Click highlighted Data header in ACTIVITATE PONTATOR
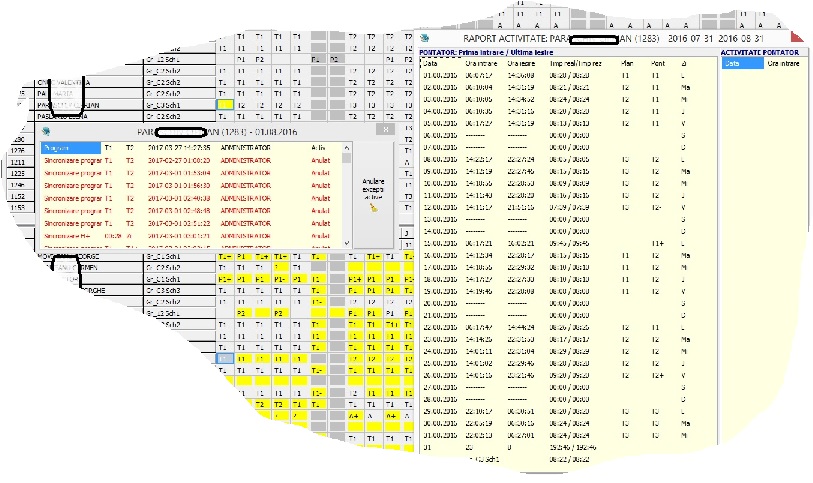This screenshot has width=813, height=483. [742, 63]
